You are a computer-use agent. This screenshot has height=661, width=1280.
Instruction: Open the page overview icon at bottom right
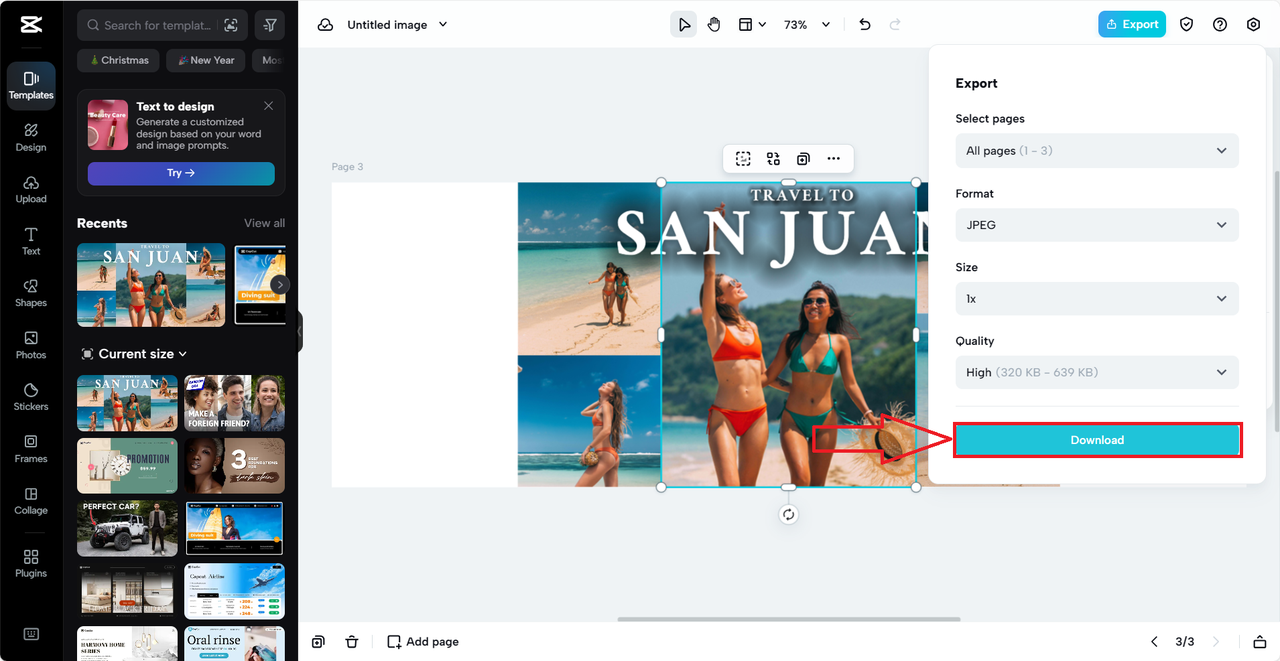click(1260, 642)
